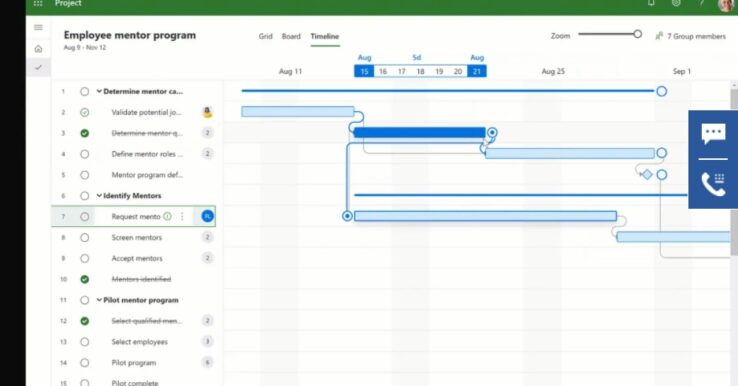
Task: Select the Aug 15 timeline date
Action: coord(364,72)
